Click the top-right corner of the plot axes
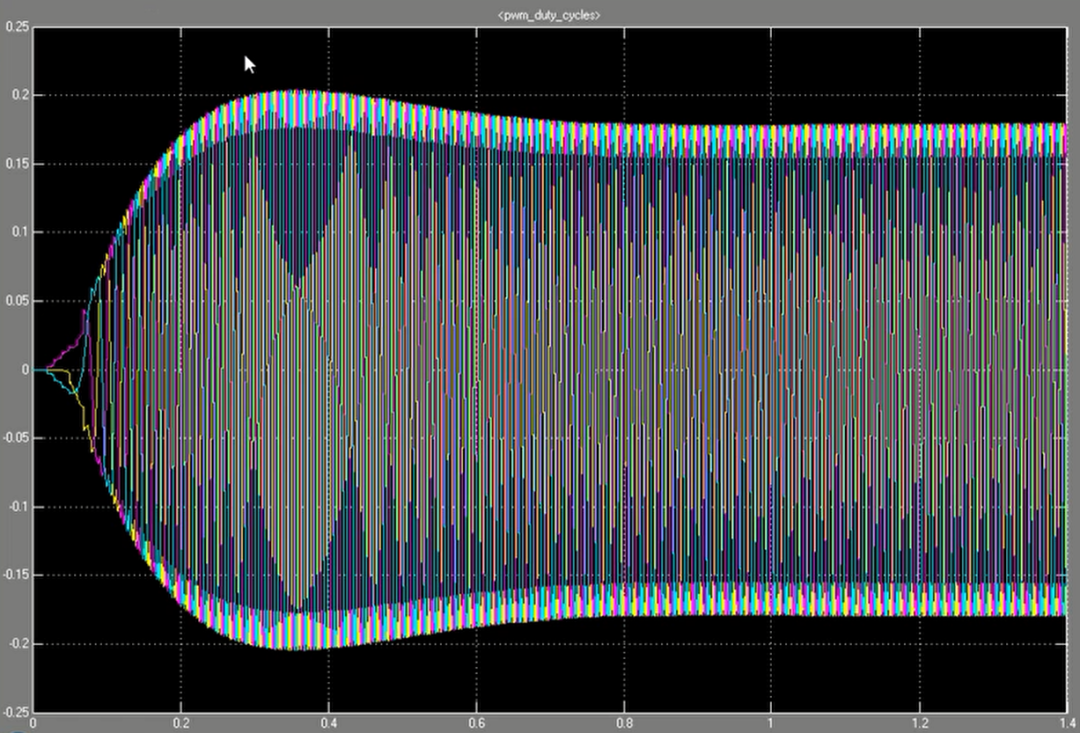1080x733 pixels. (1066, 27)
